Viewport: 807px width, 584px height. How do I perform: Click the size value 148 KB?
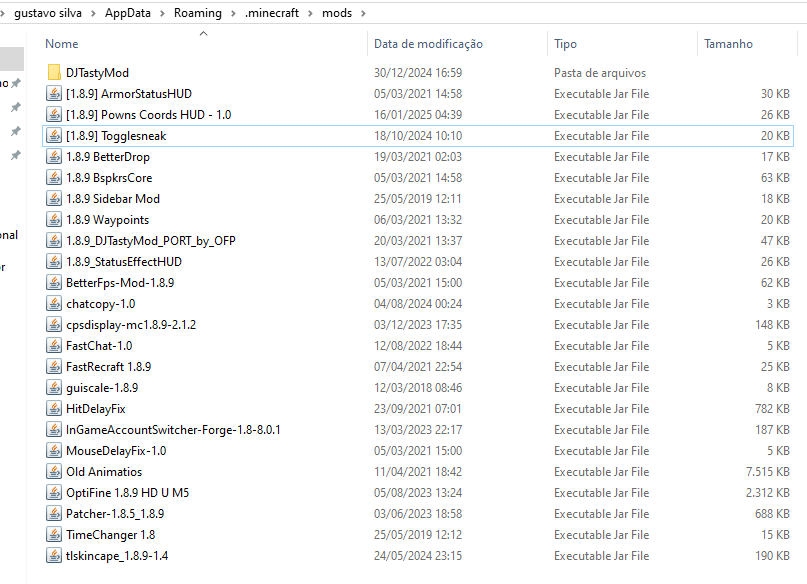click(773, 325)
